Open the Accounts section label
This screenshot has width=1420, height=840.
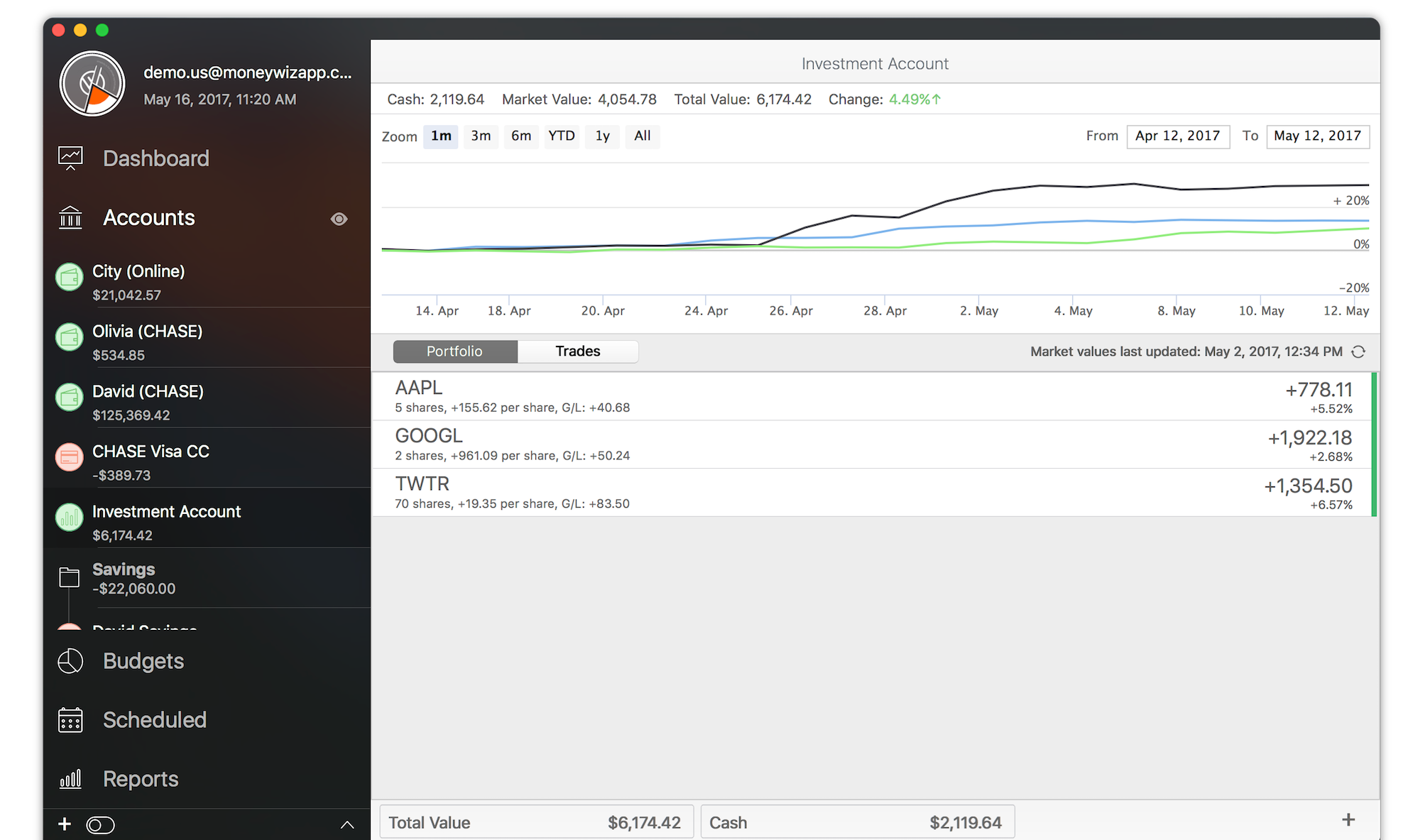click(149, 218)
